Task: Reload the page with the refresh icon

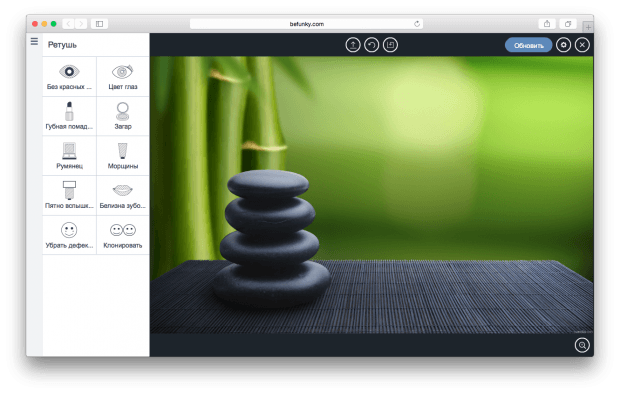Action: pos(417,24)
